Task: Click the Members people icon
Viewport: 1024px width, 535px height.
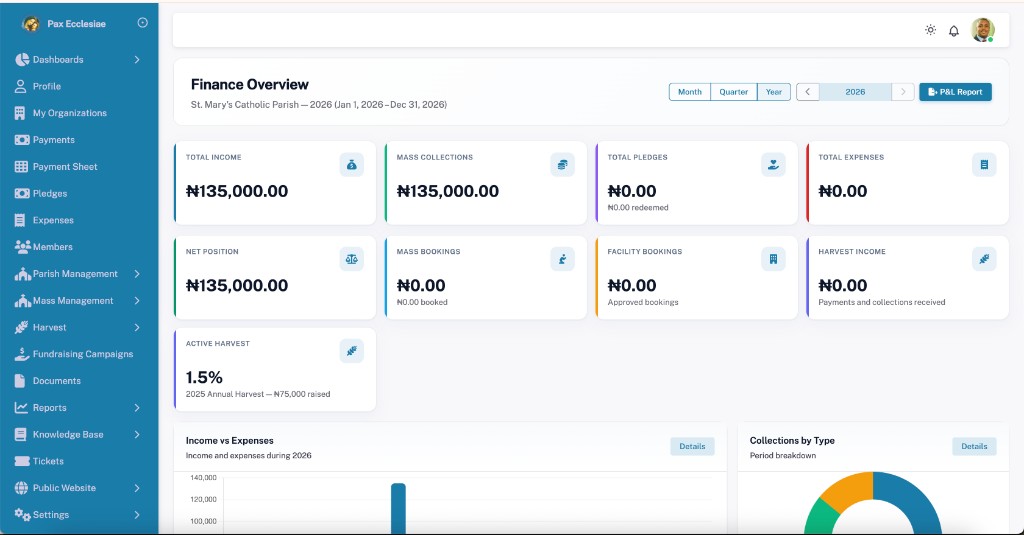Action: (x=23, y=247)
